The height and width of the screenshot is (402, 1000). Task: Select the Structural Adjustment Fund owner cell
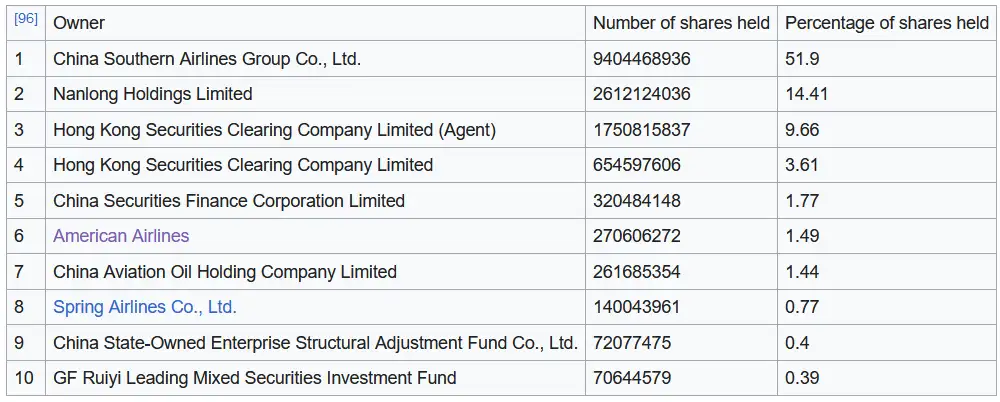click(x=315, y=343)
